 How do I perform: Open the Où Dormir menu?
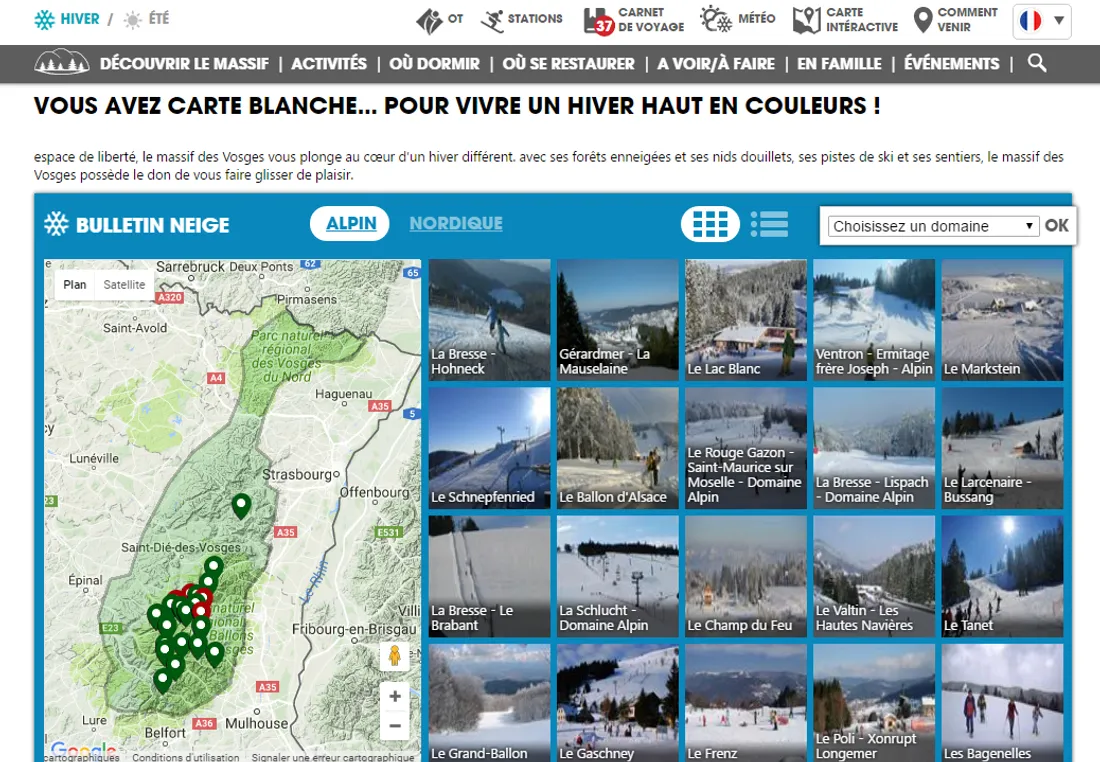click(x=434, y=63)
